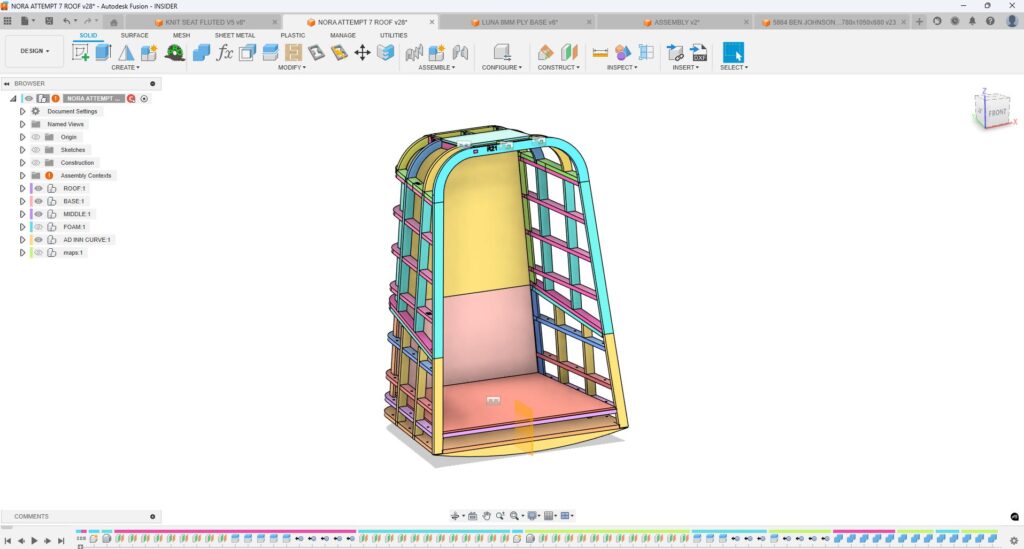Viewport: 1024px width, 549px height.
Task: Expand the Document Settings node
Action: (x=22, y=111)
